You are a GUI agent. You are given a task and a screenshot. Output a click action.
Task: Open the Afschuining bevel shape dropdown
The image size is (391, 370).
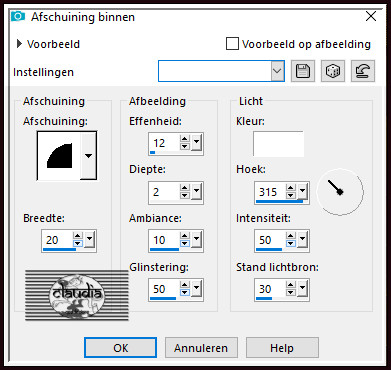click(88, 155)
